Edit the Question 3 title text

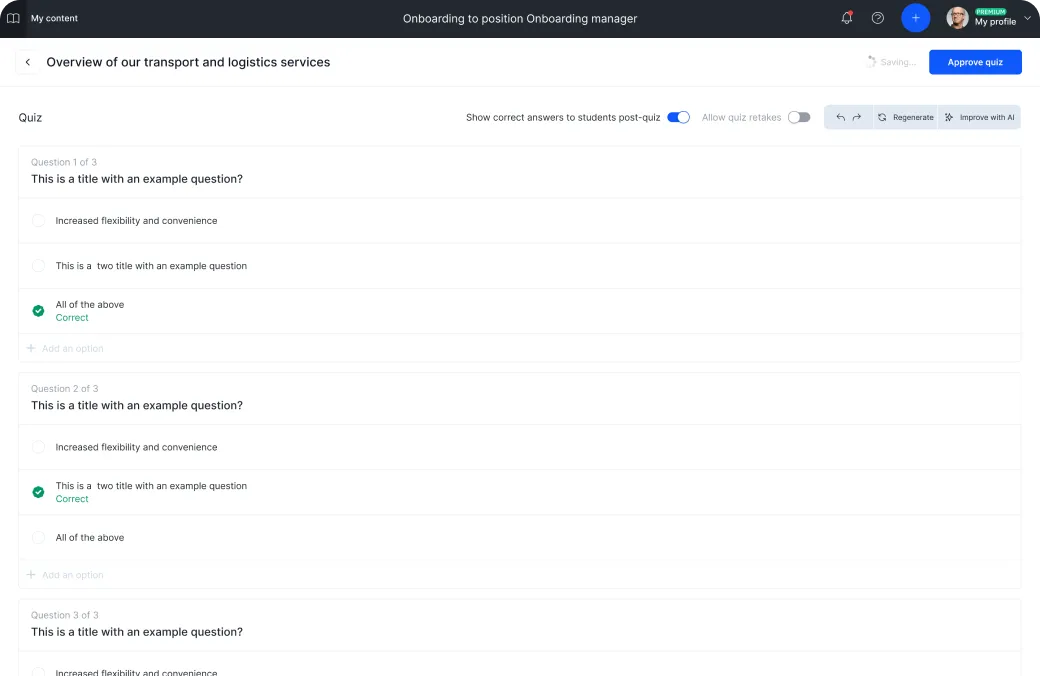pyautogui.click(x=137, y=632)
